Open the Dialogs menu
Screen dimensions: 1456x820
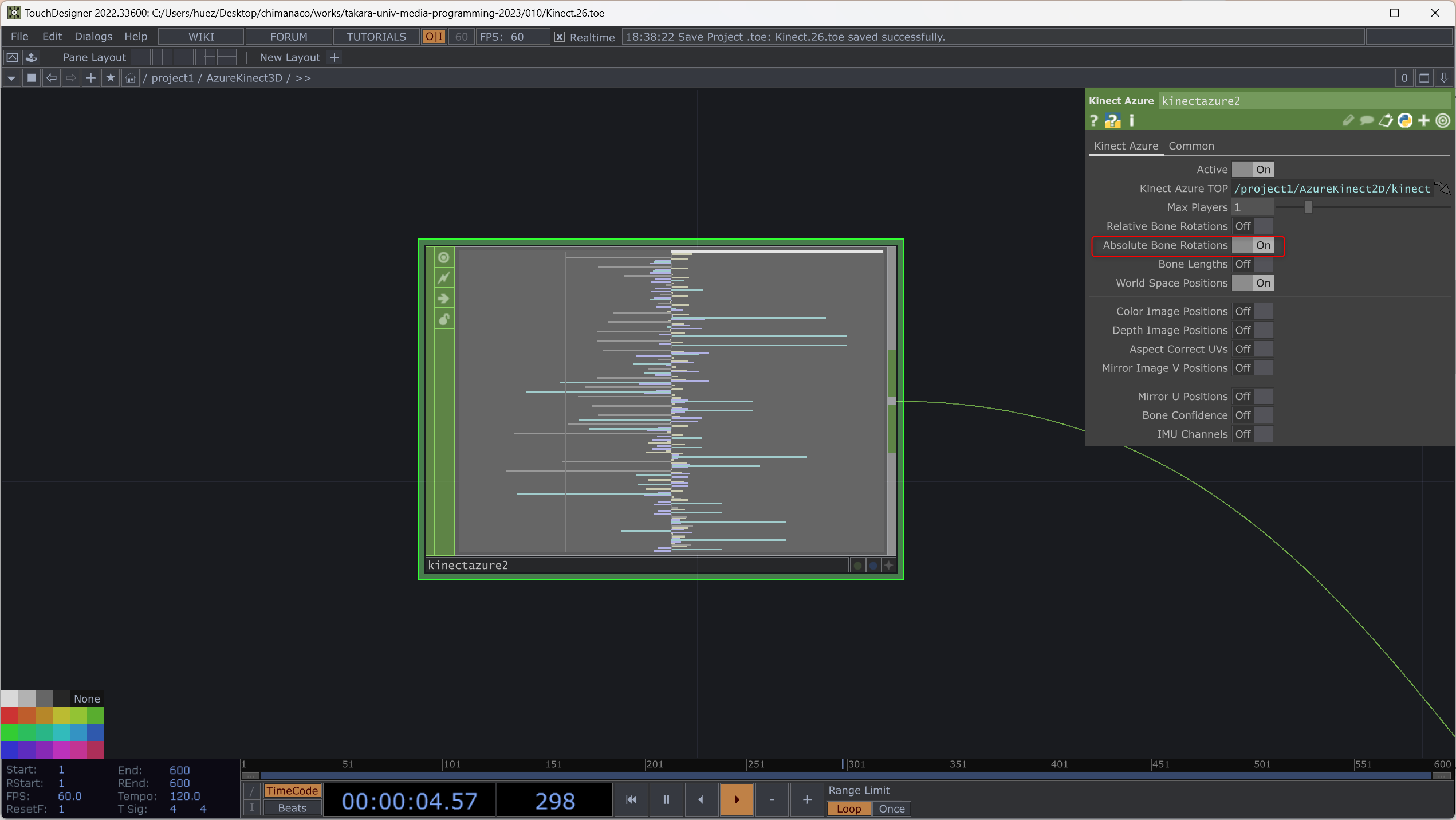(x=93, y=37)
